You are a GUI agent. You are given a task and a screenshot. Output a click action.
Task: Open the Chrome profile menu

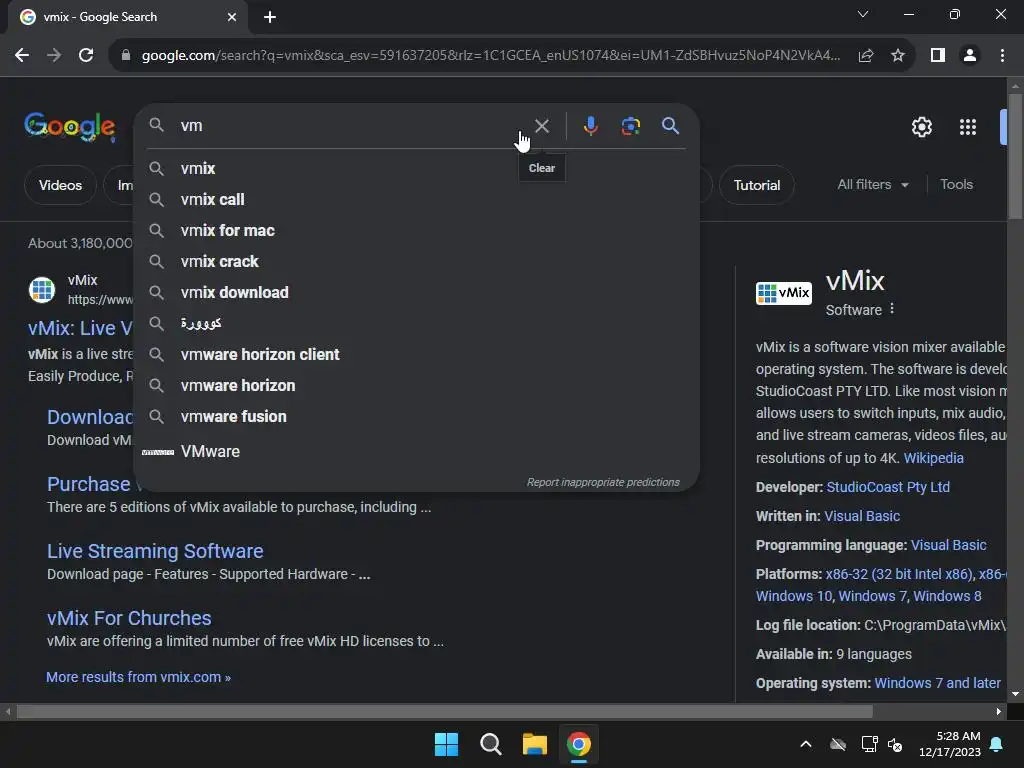coord(970,56)
